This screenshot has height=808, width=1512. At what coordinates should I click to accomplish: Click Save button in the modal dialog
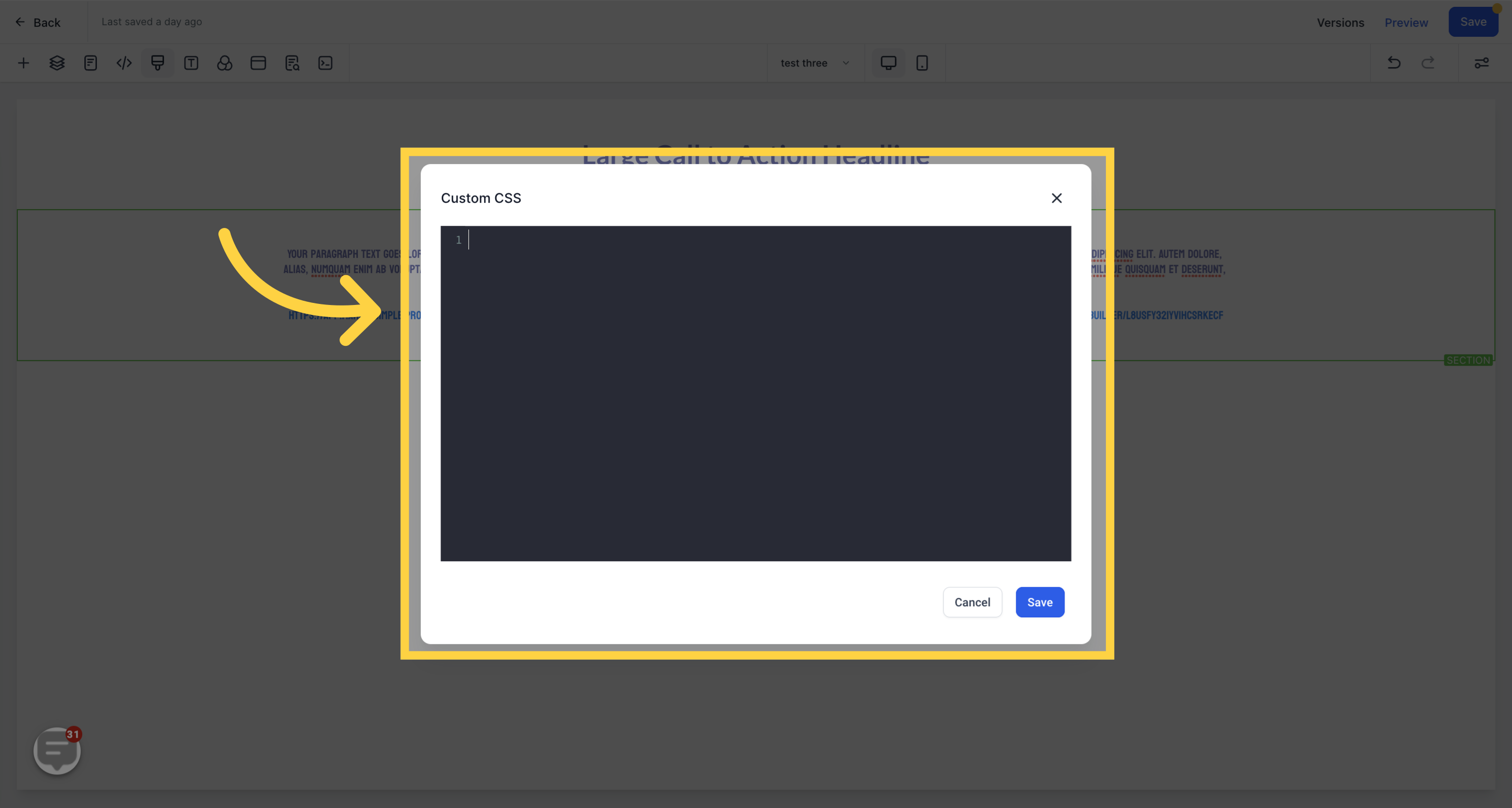tap(1039, 602)
